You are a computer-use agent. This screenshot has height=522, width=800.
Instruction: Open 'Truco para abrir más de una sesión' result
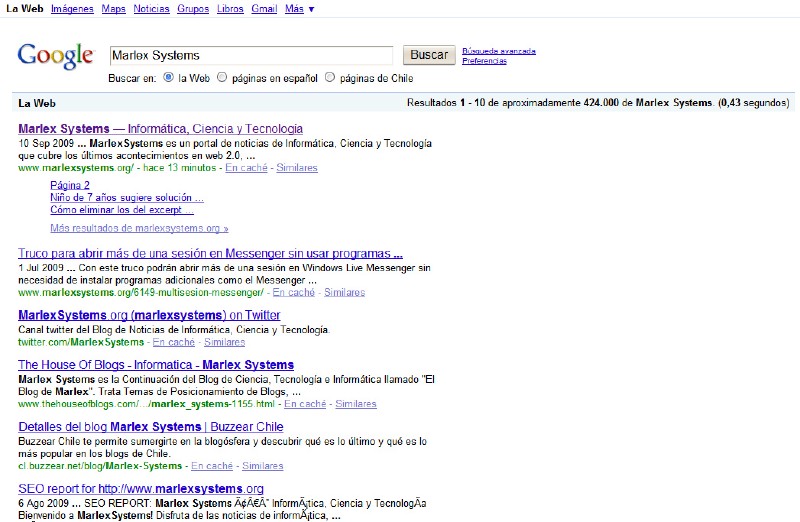210,254
